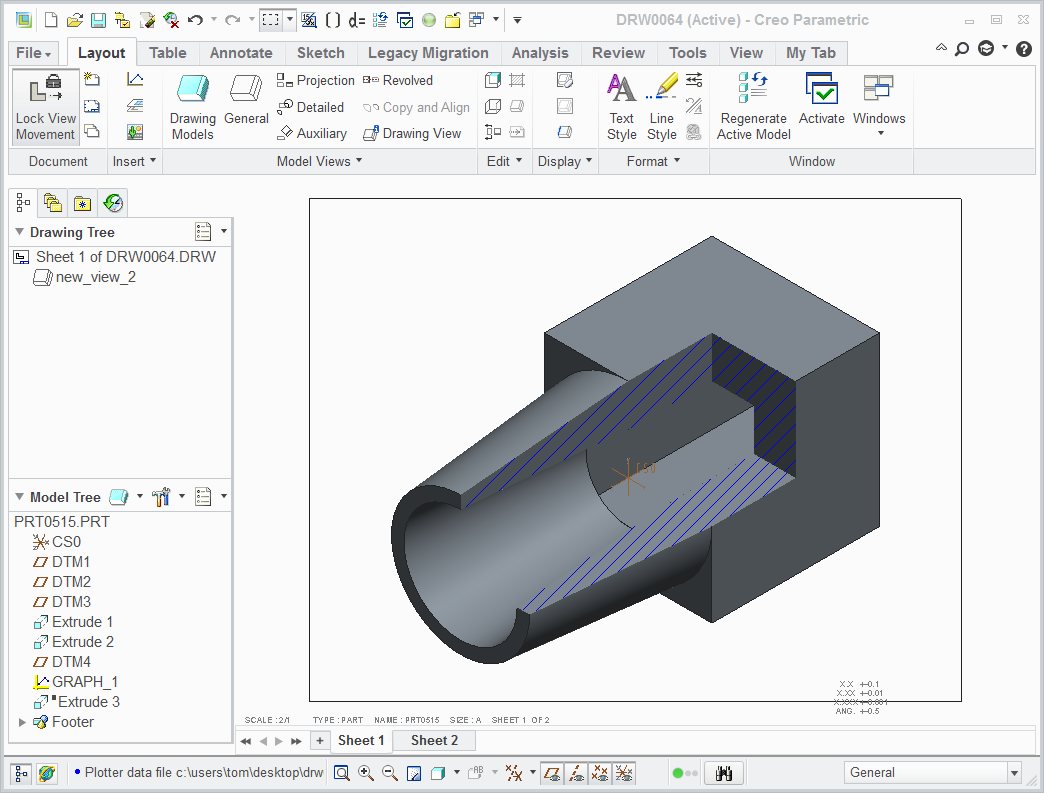Switch to the Legacy Migration tab
The image size is (1044, 793).
coord(428,53)
